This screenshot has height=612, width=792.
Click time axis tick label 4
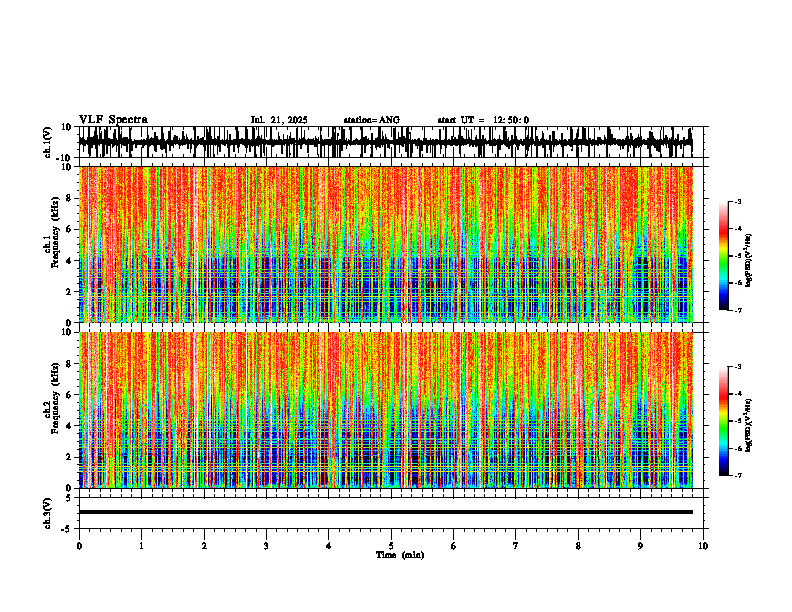coord(328,546)
